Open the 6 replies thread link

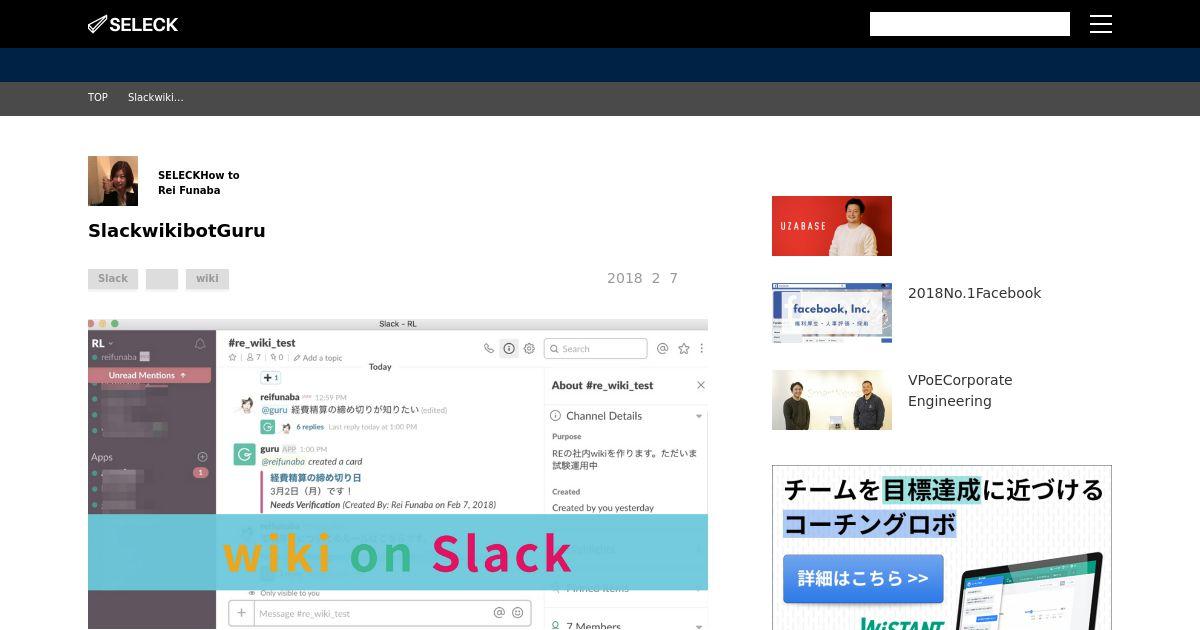coord(310,427)
